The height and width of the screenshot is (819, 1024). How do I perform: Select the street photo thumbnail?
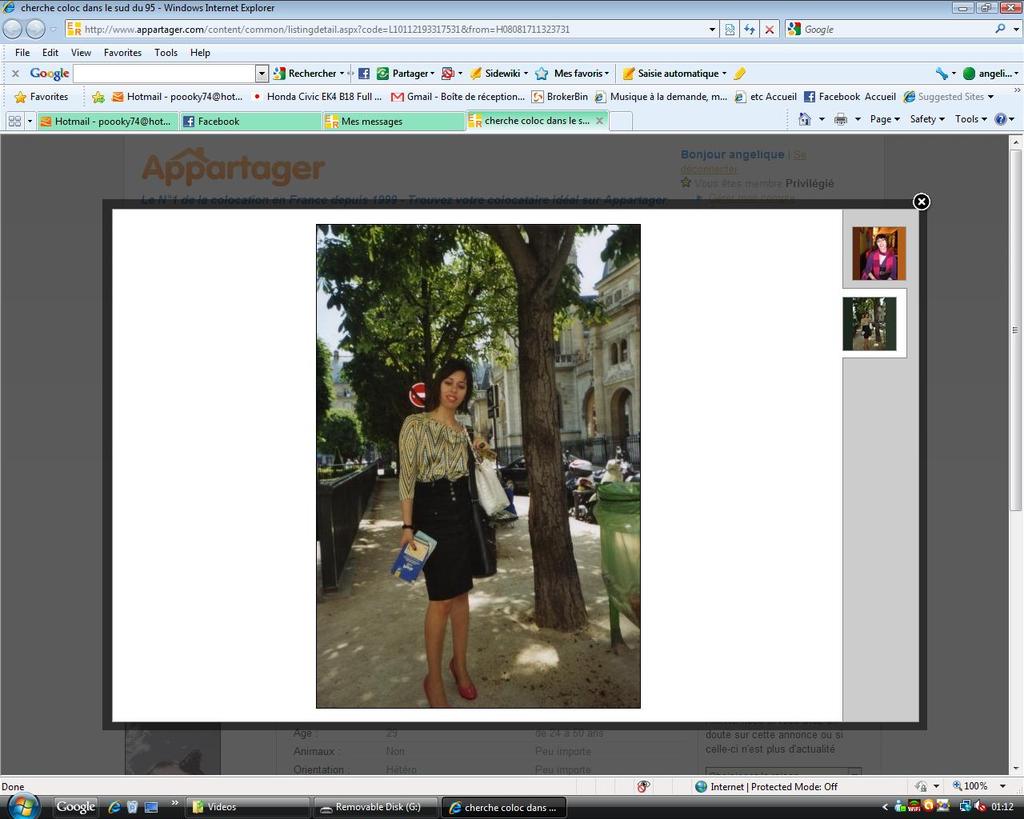tap(869, 324)
